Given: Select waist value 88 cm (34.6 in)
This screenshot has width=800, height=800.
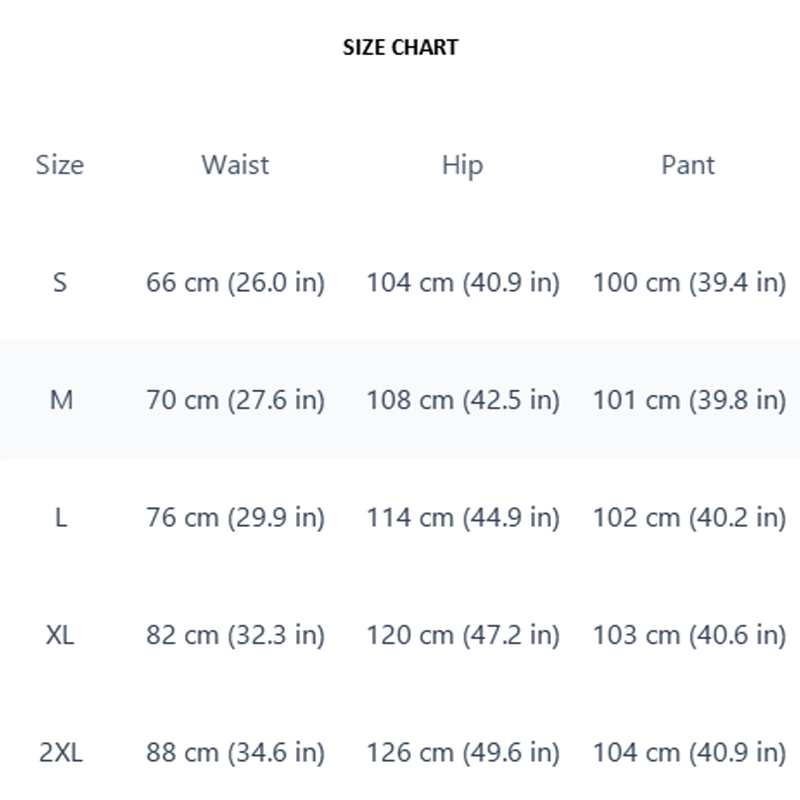Looking at the screenshot, I should [235, 753].
